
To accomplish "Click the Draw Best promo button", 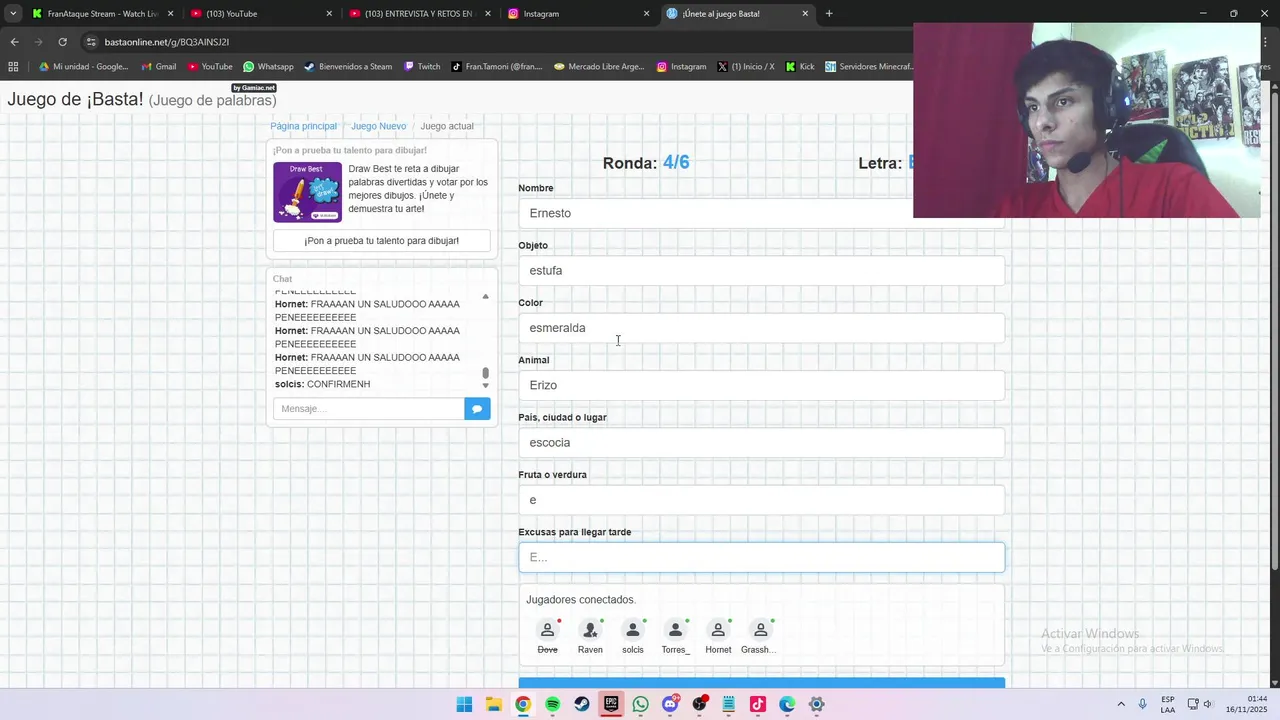I will (381, 241).
